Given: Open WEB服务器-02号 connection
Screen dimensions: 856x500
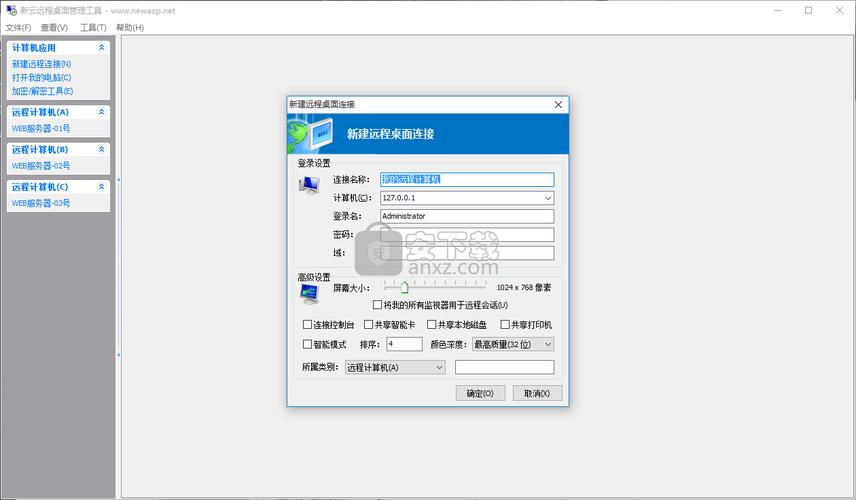Looking at the screenshot, I should tap(41, 165).
